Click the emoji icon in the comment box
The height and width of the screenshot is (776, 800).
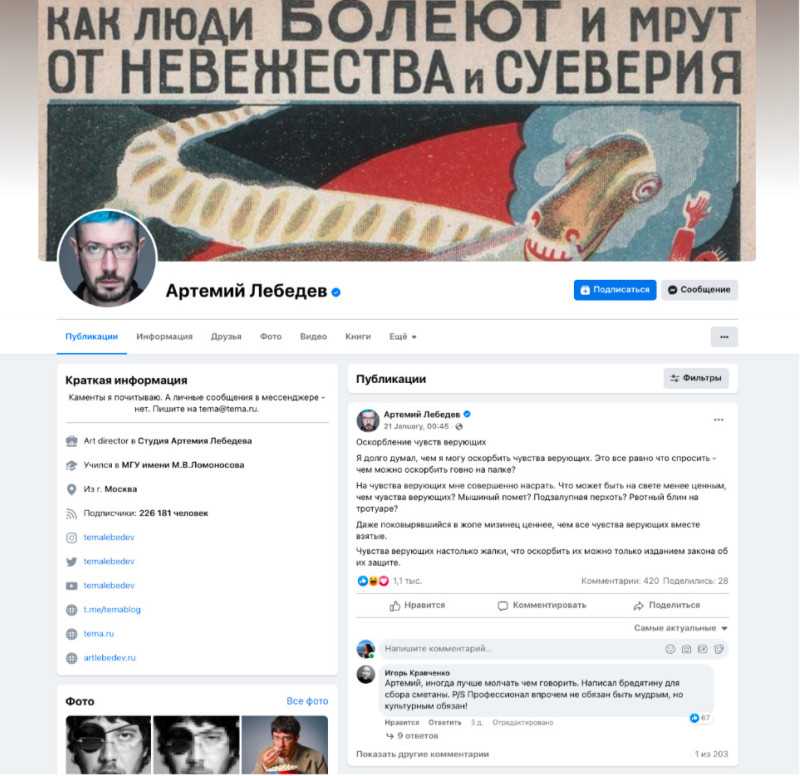[x=670, y=649]
